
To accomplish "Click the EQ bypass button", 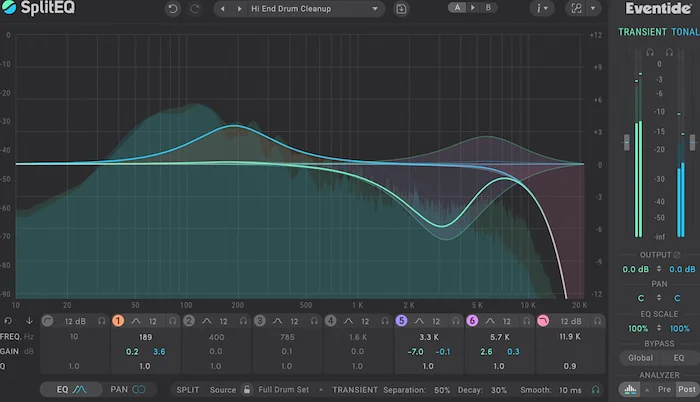I will [679, 358].
